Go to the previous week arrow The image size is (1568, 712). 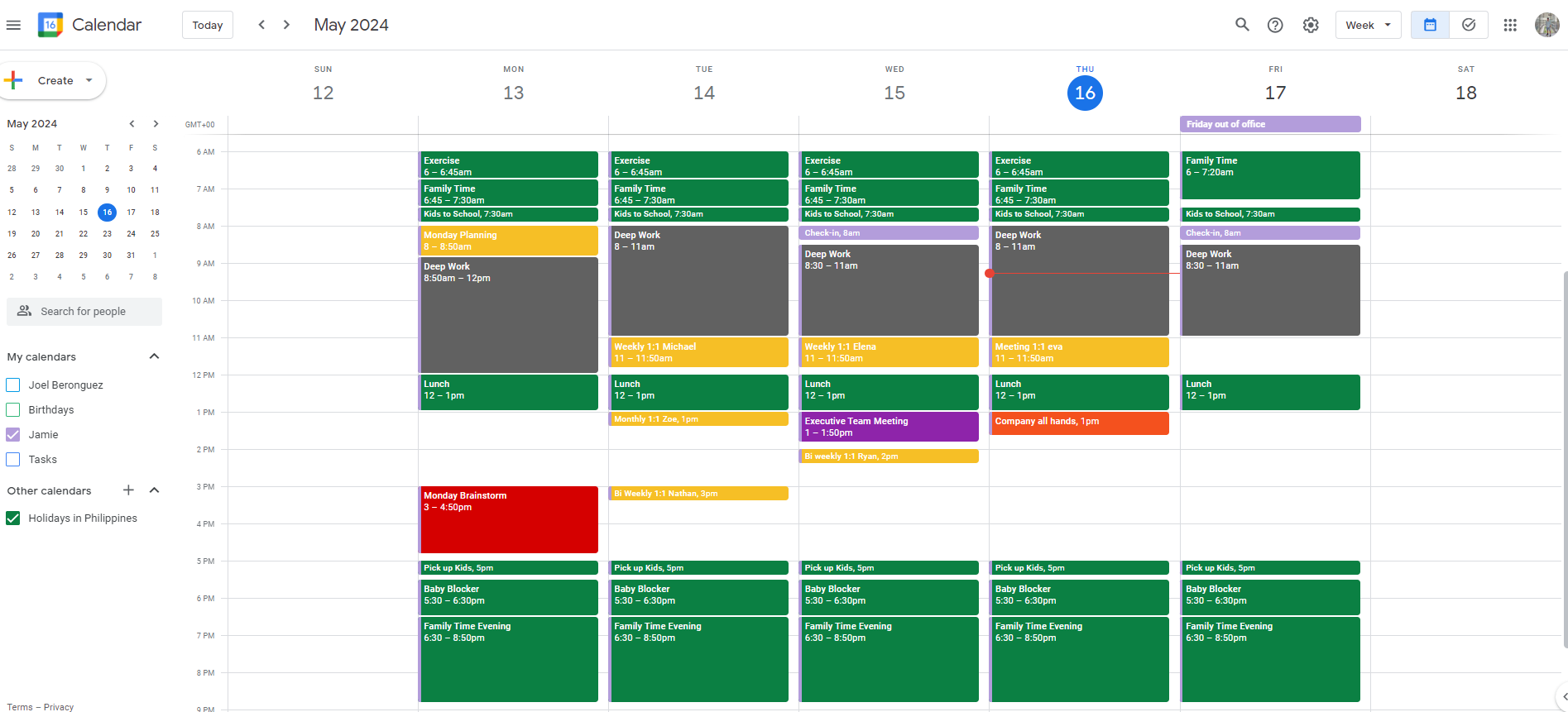coord(261,25)
